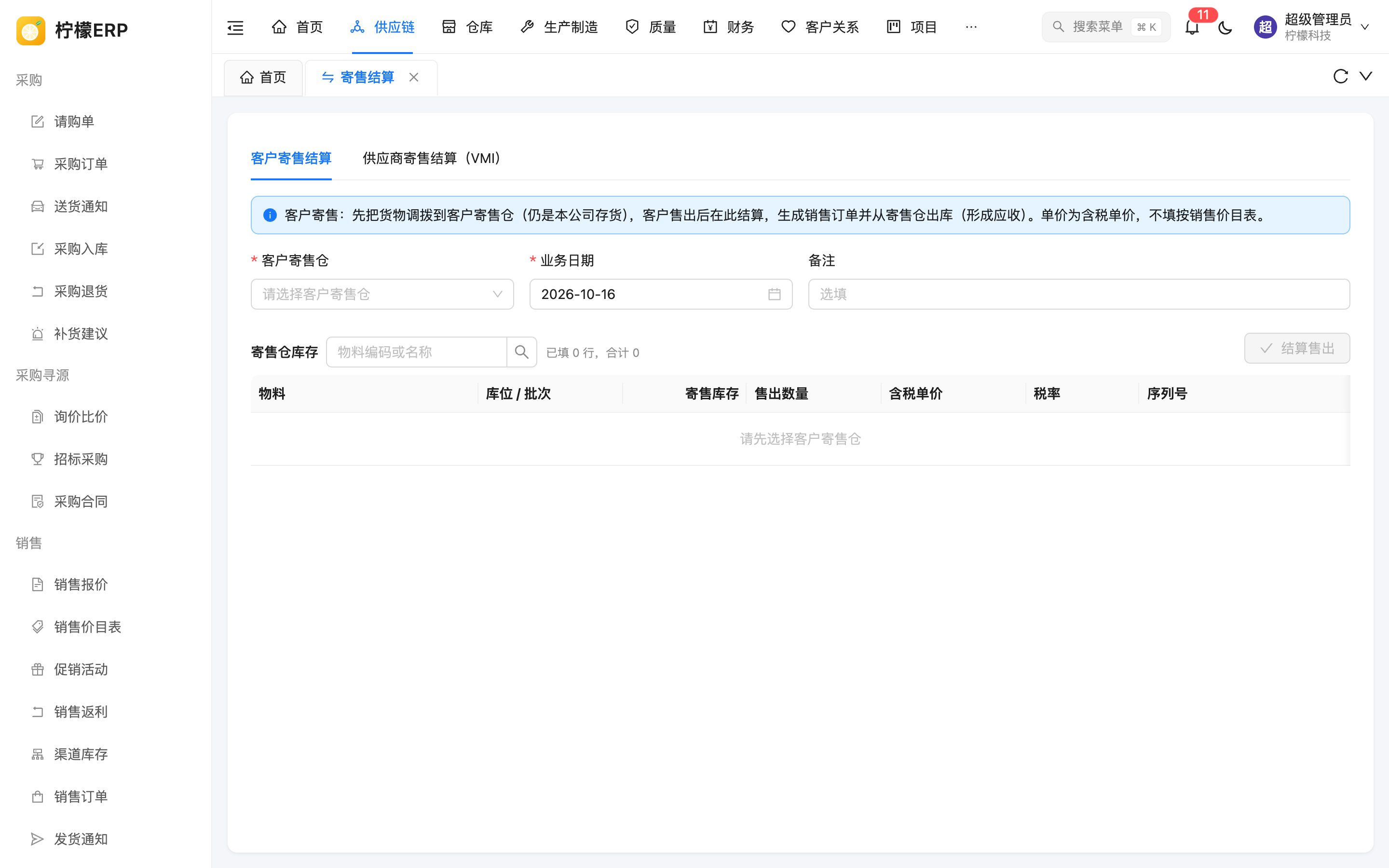Open 发货通知 in the sidebar
This screenshot has height=868, width=1389.
[106, 839]
